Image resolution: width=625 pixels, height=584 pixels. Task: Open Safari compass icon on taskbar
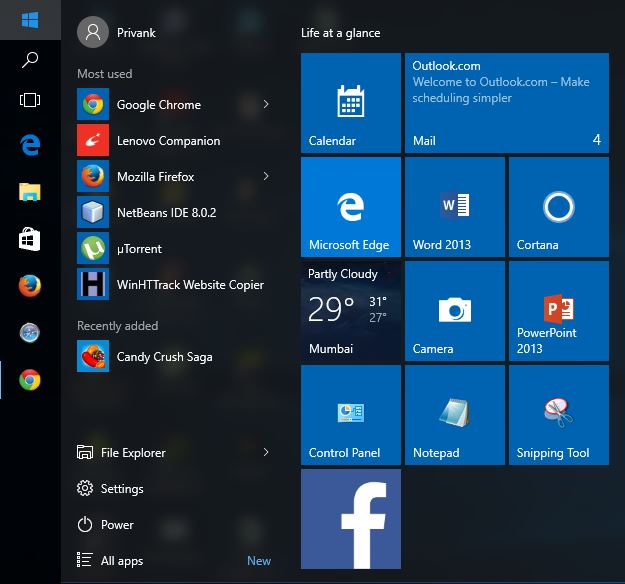point(30,333)
